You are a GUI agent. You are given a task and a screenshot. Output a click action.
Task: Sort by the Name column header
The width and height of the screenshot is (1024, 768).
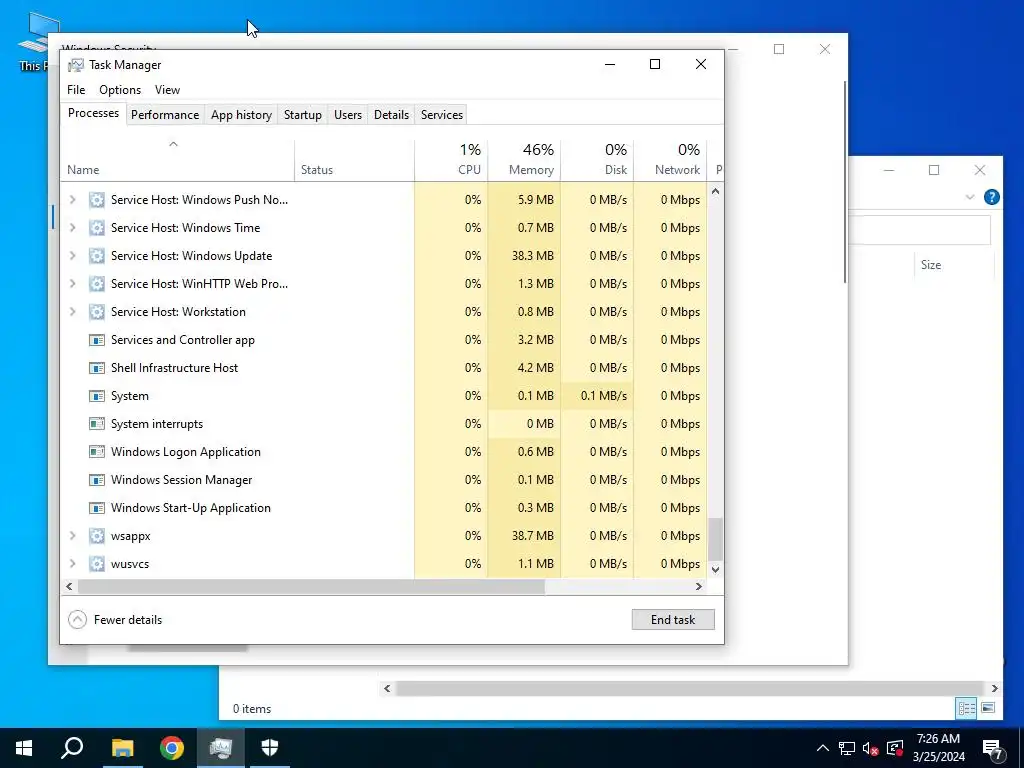177,161
